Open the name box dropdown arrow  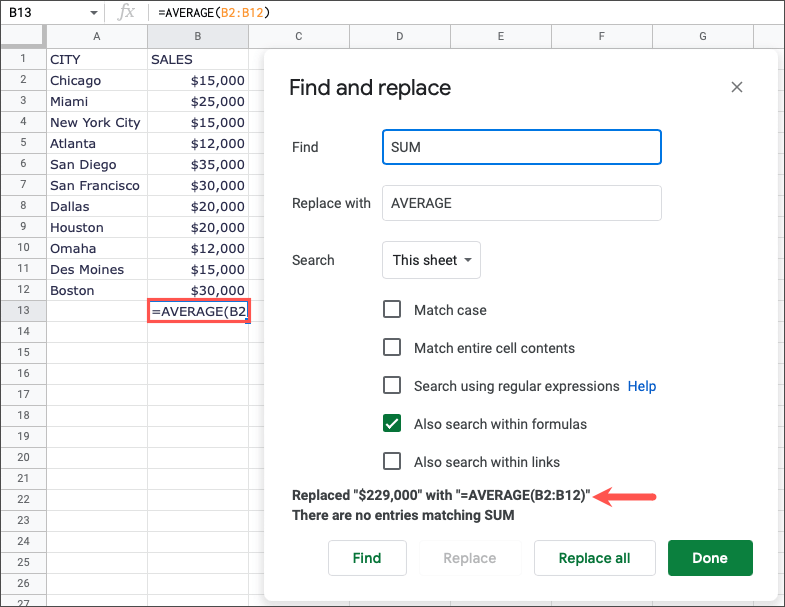pyautogui.click(x=94, y=13)
